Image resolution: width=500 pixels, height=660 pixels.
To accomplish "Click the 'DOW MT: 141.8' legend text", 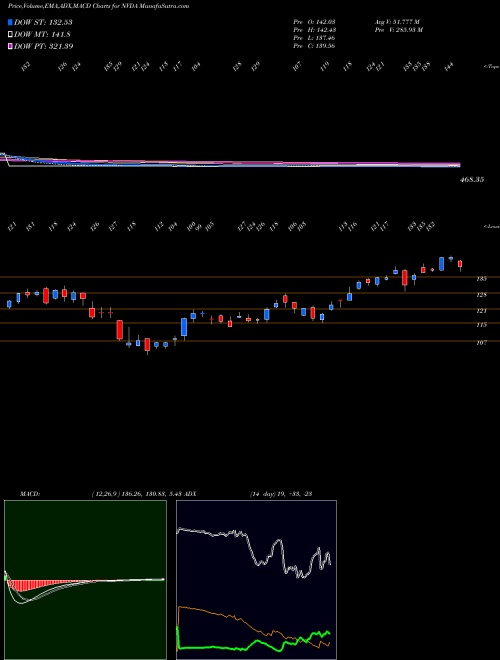I will [42, 34].
